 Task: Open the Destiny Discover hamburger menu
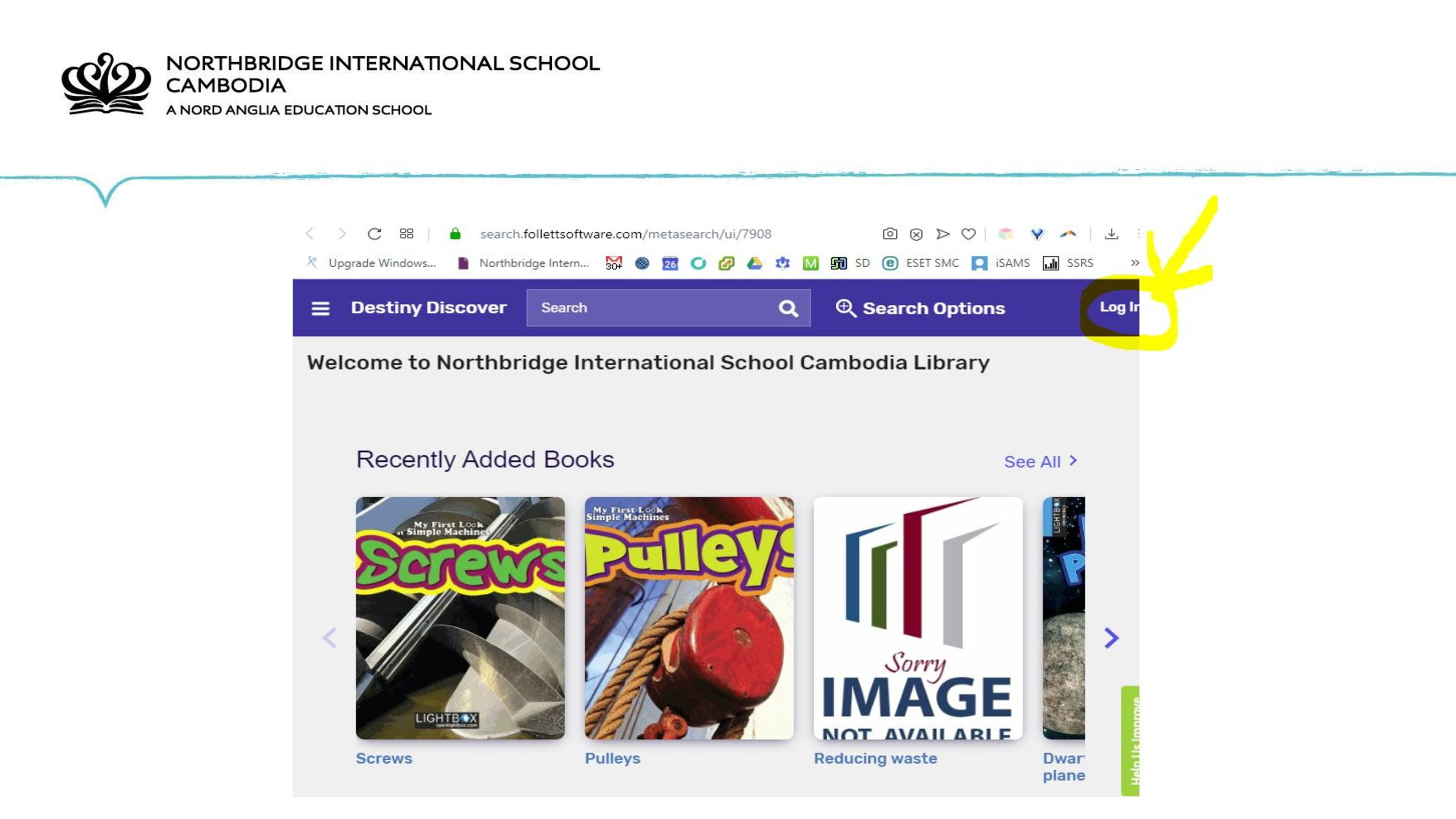[x=320, y=309]
